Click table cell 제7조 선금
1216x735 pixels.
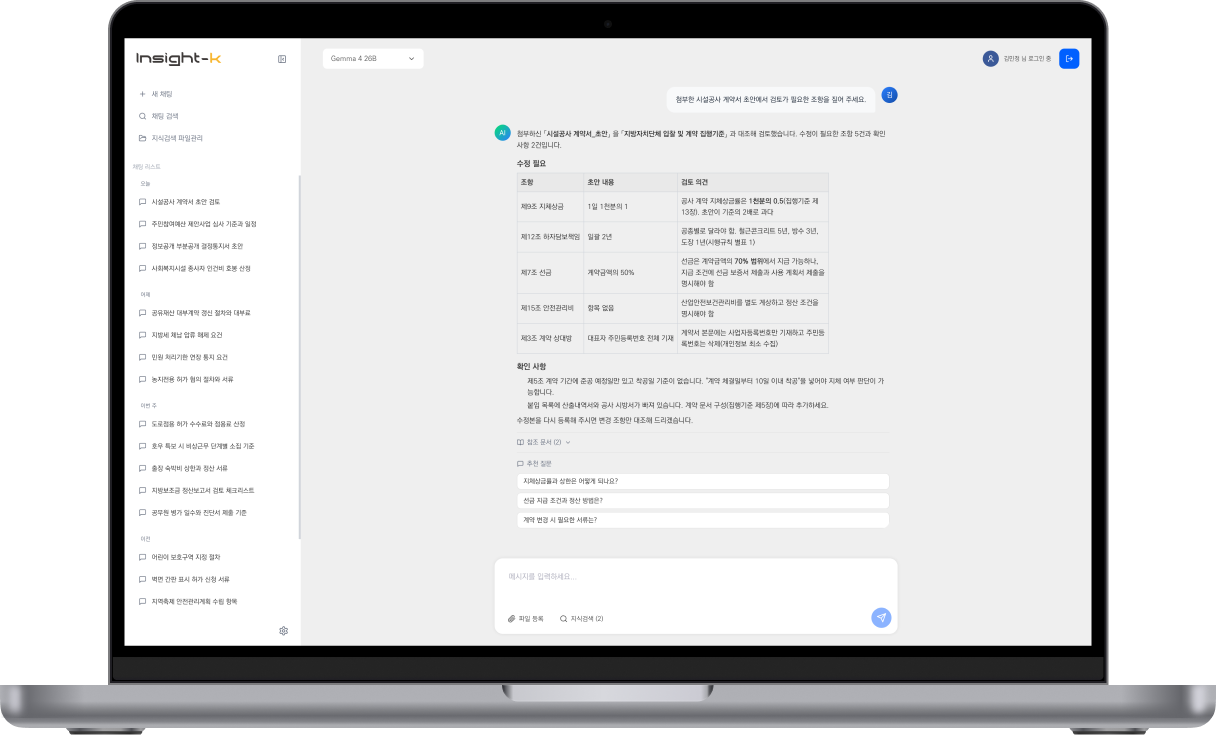550,272
